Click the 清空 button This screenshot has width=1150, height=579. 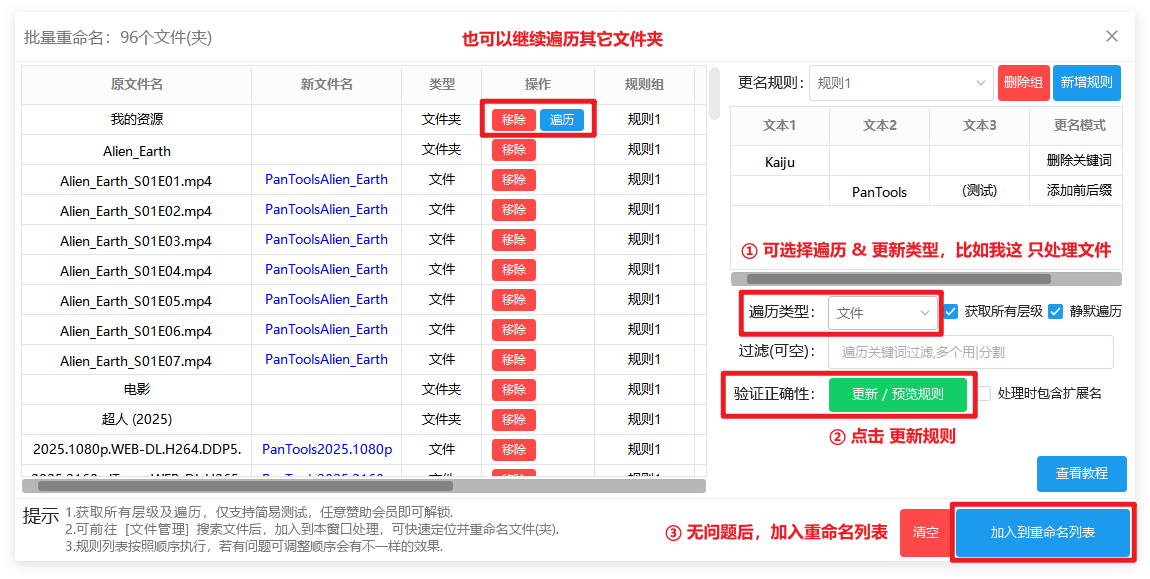(x=925, y=533)
